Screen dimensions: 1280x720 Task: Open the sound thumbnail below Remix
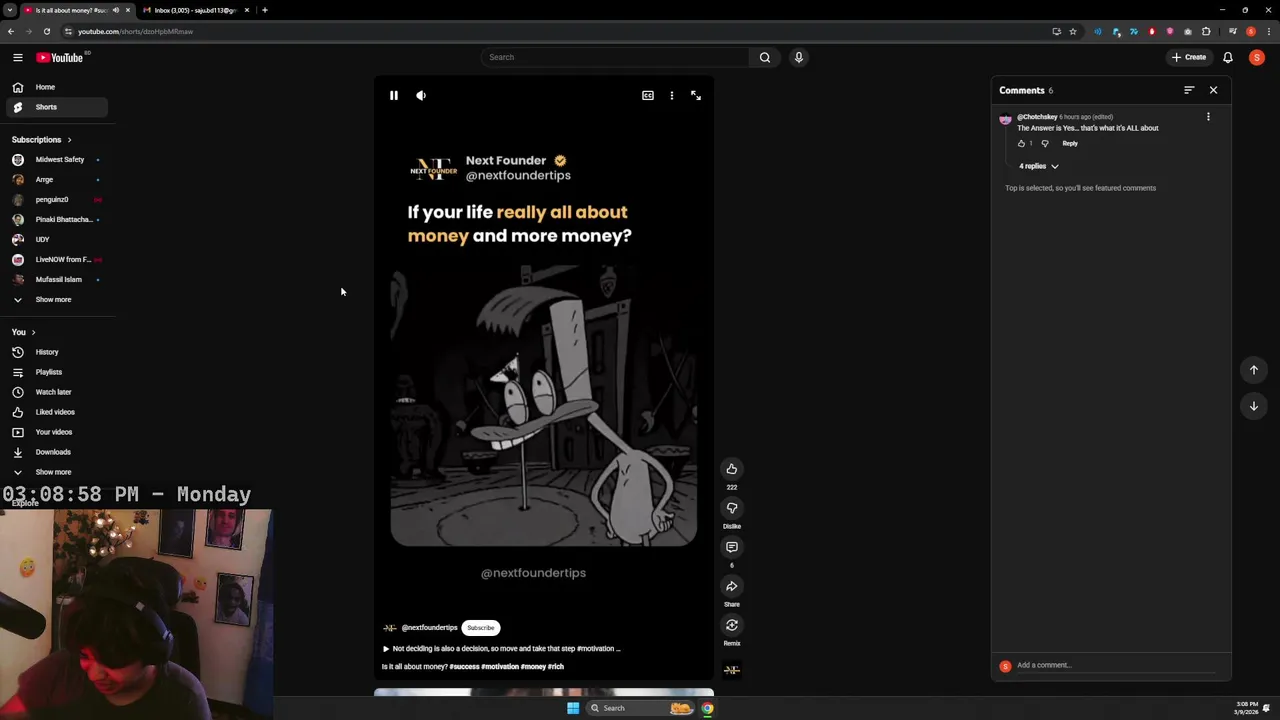[732, 670]
